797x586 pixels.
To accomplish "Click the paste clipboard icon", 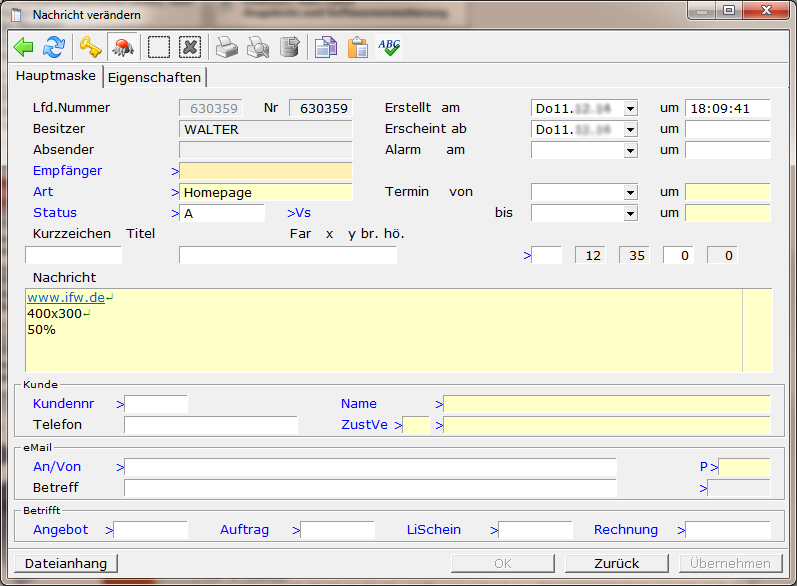I will click(x=357, y=47).
